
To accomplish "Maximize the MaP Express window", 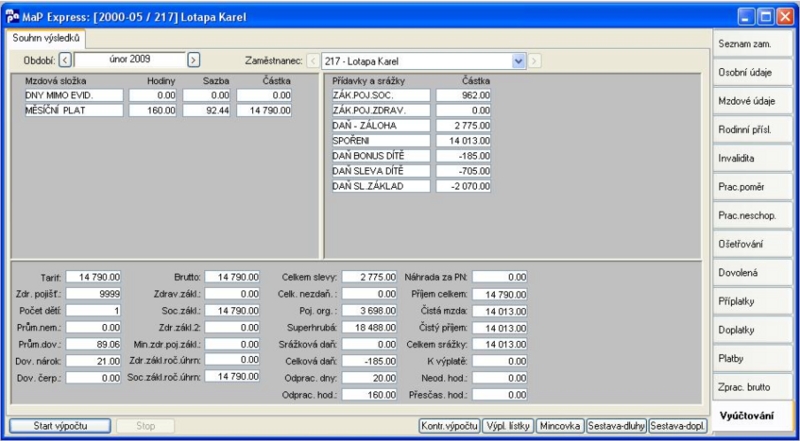I will (x=765, y=17).
